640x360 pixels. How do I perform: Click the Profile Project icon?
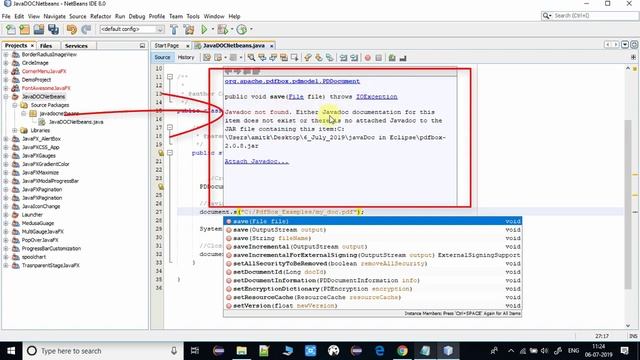pos(242,29)
